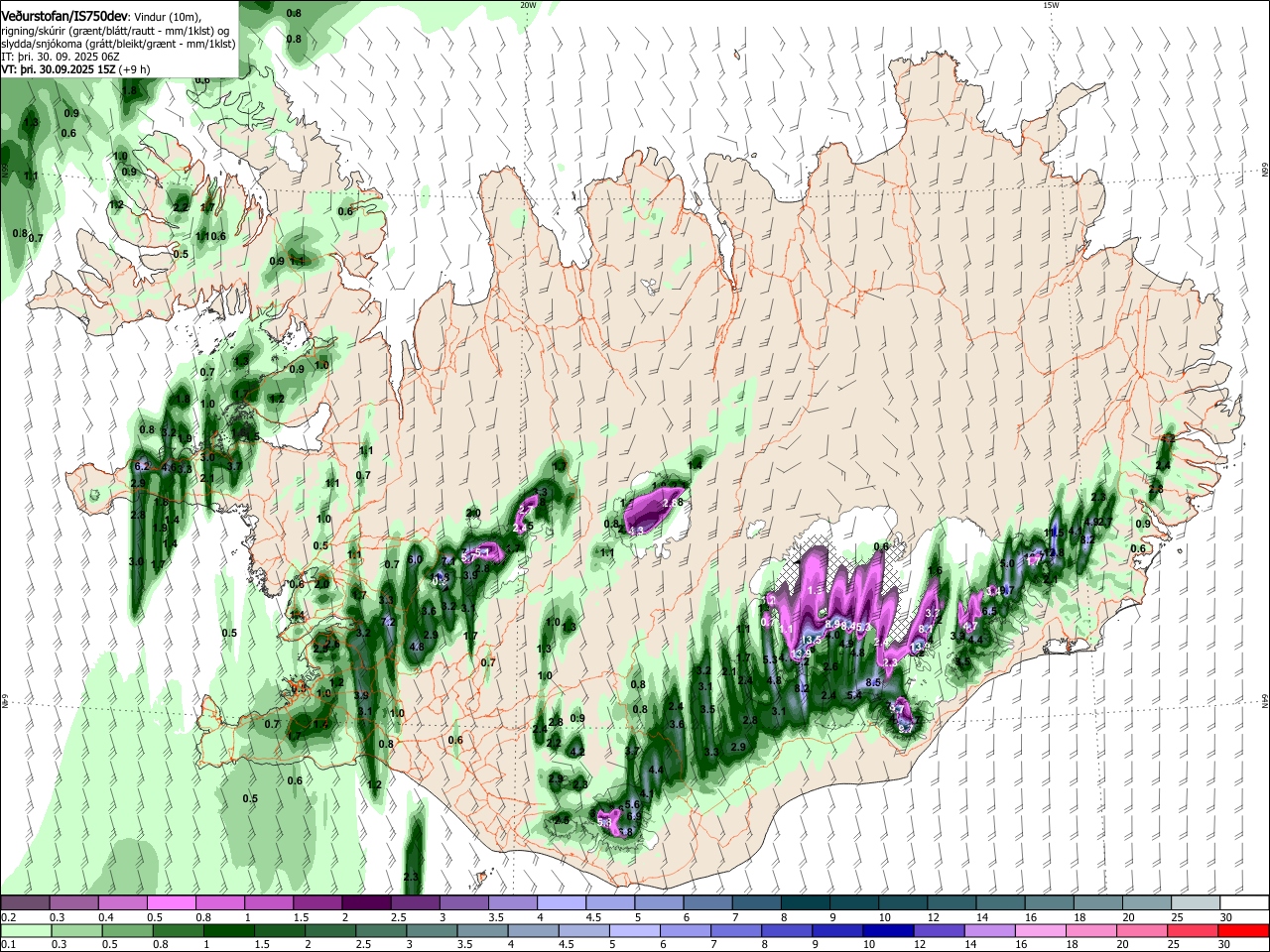Image resolution: width=1270 pixels, height=952 pixels.
Task: Pick the darkest green swatch between 1 and 1.5
Action: tap(227, 931)
